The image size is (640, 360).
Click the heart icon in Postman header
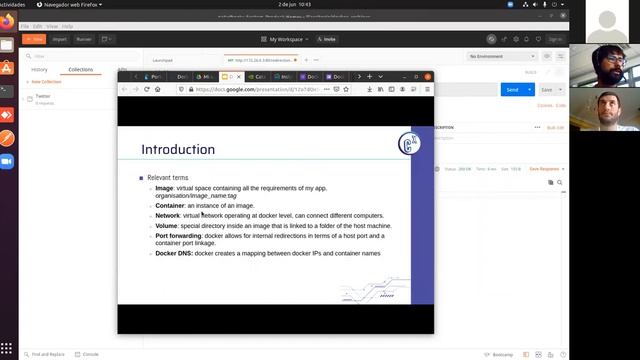tap(538, 39)
